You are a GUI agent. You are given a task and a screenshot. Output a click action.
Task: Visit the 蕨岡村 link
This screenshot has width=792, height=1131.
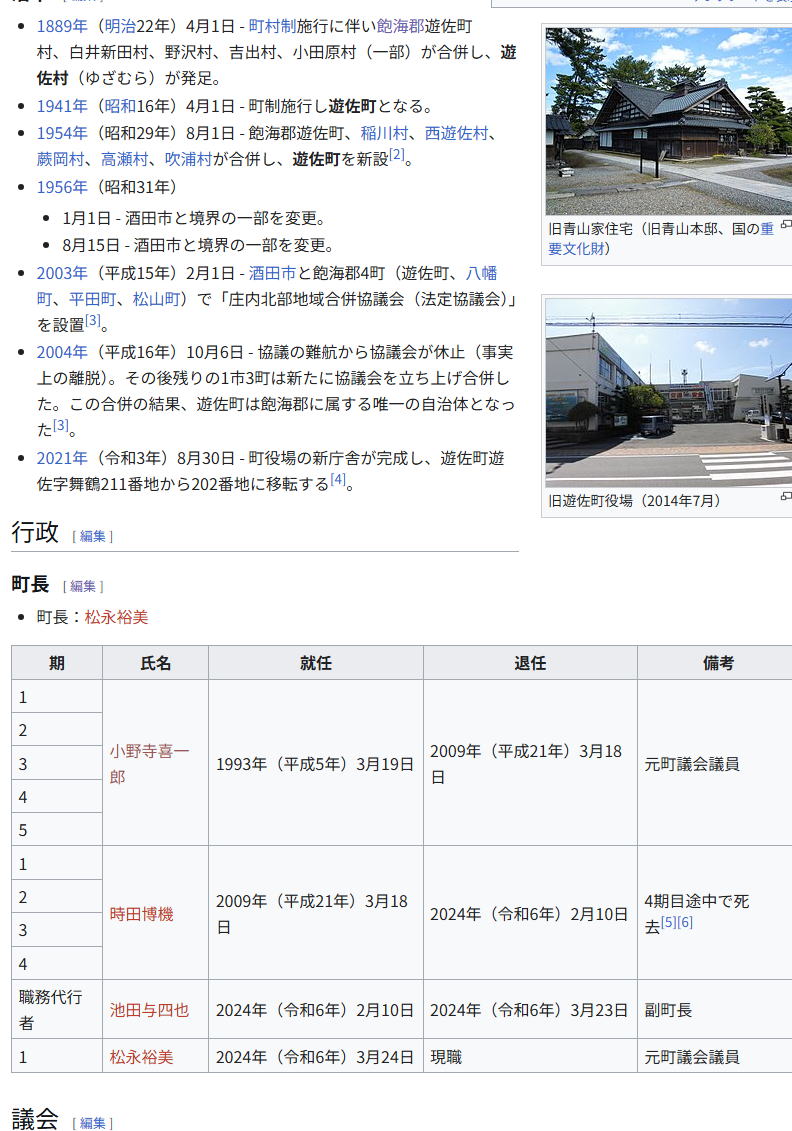tap(61, 159)
